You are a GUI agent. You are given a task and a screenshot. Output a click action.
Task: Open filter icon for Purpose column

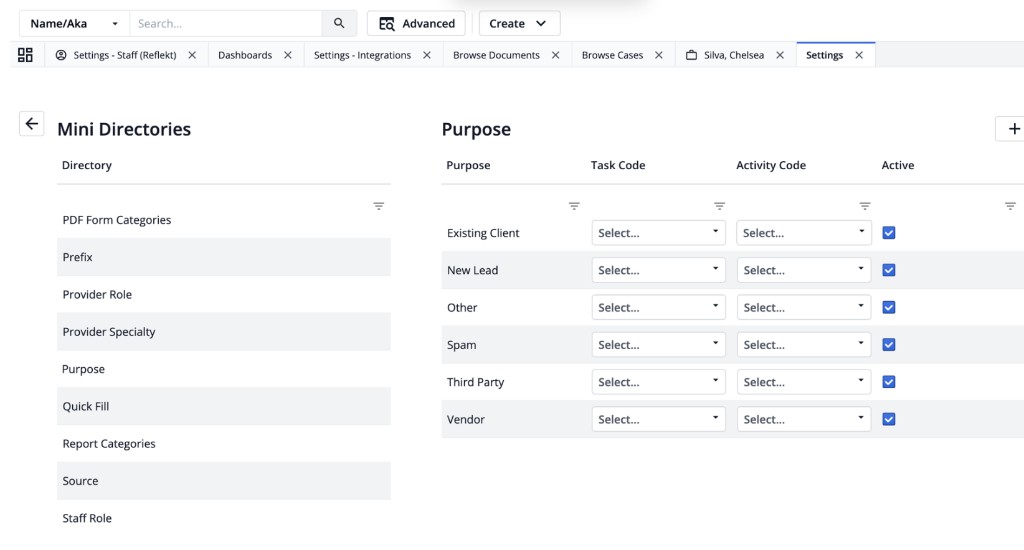pos(574,206)
